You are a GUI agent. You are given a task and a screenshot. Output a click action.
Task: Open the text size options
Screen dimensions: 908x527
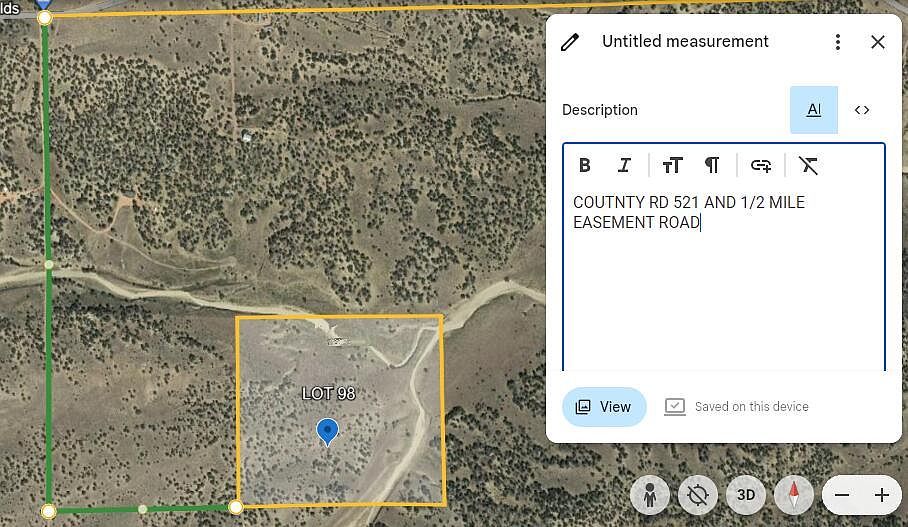coord(672,166)
